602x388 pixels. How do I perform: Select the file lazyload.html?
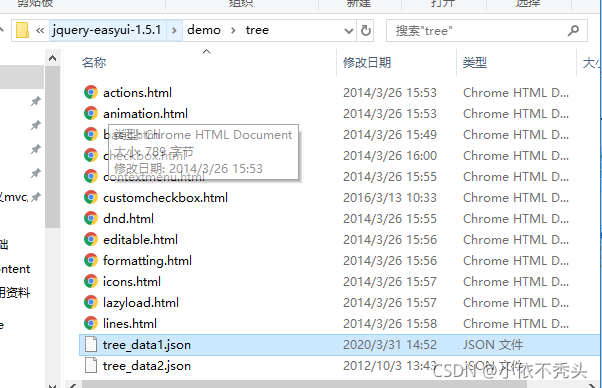[x=141, y=302]
